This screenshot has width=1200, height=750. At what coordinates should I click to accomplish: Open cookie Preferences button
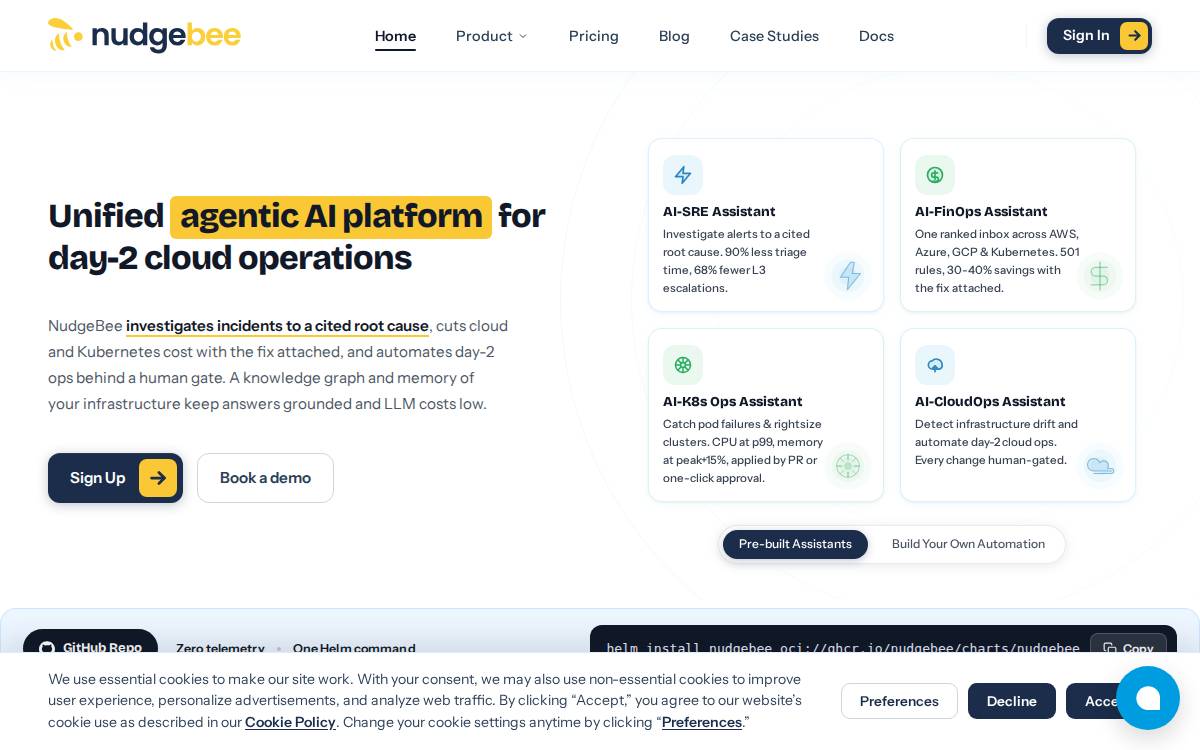pyautogui.click(x=899, y=701)
